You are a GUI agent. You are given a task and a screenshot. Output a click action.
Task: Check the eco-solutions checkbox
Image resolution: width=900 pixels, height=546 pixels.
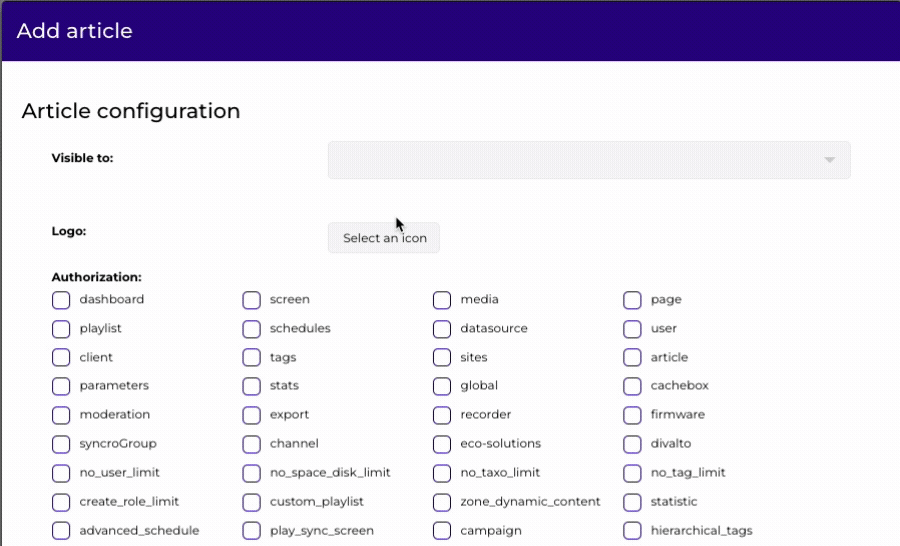[x=442, y=444]
